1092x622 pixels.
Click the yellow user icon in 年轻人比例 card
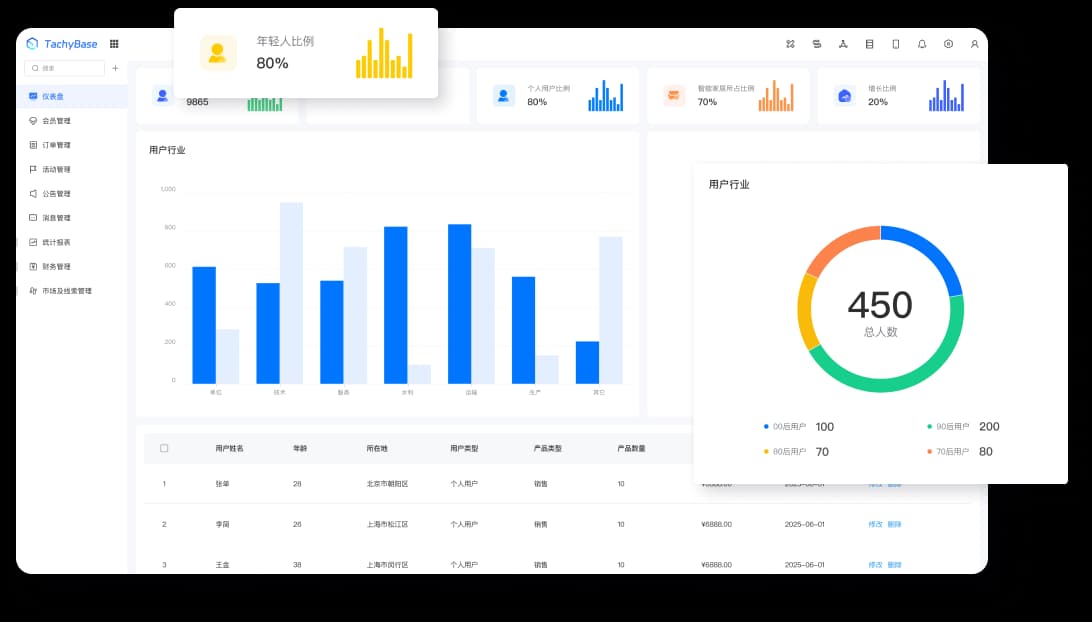tap(218, 53)
